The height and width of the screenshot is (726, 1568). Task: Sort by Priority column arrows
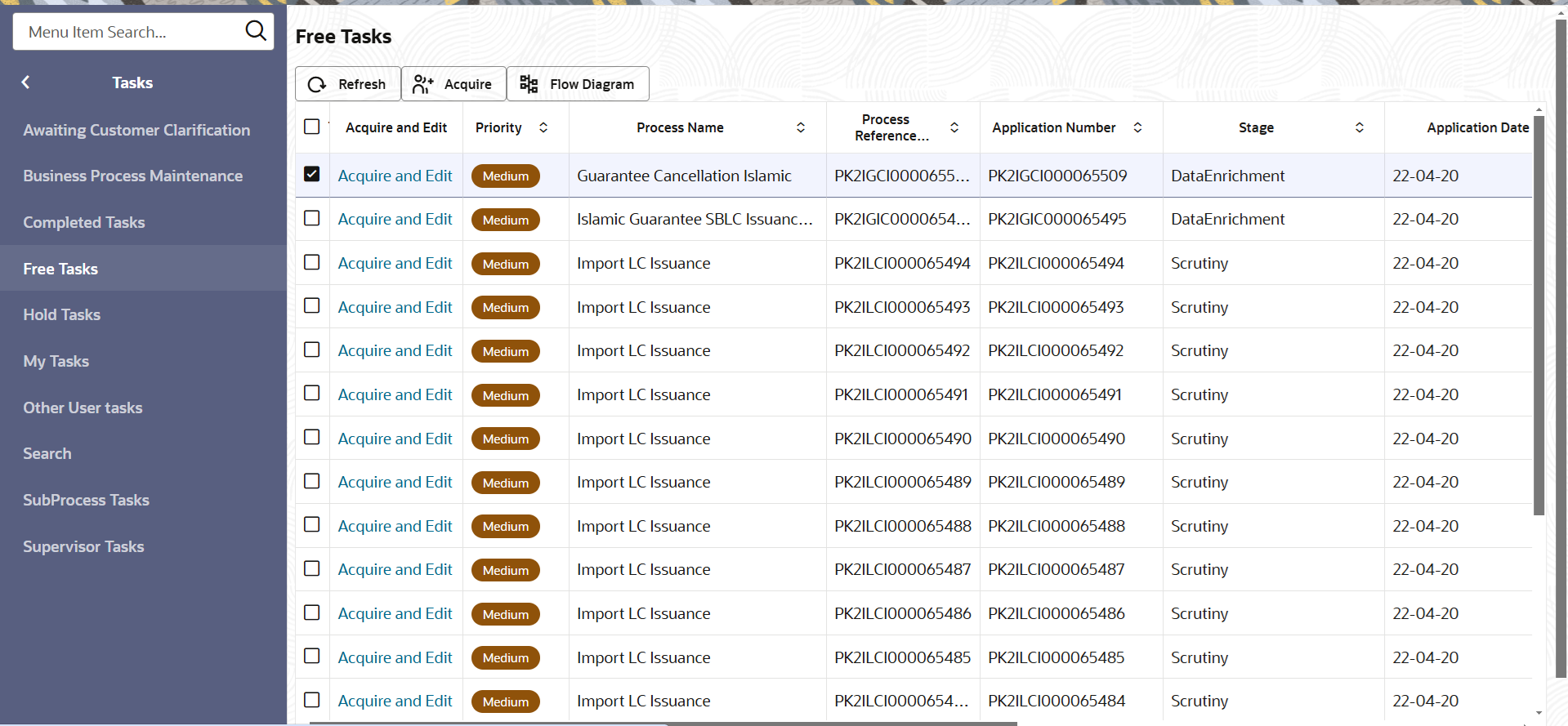(x=543, y=127)
